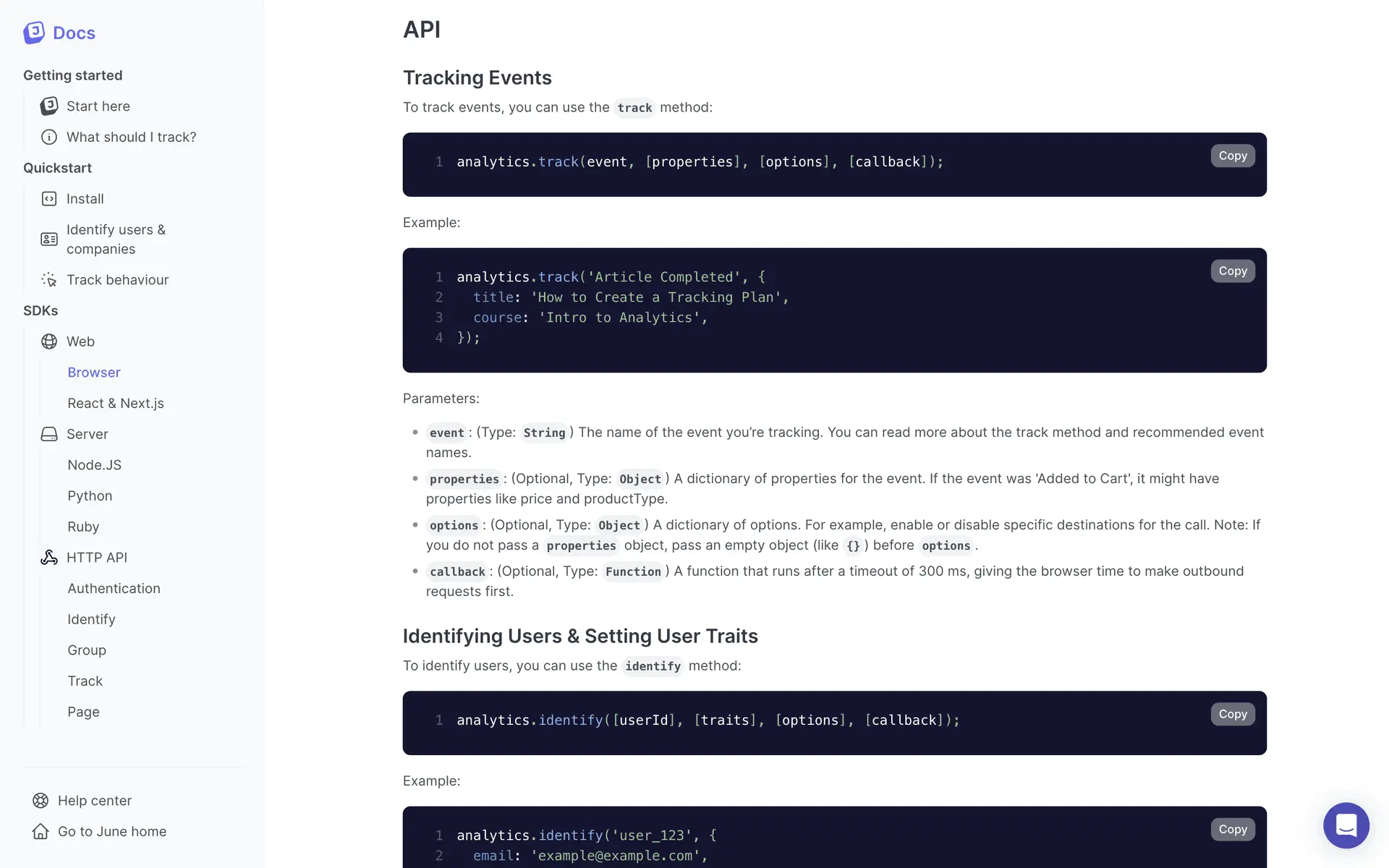
Task: Click the HTTP API webhook icon
Action: (49, 558)
